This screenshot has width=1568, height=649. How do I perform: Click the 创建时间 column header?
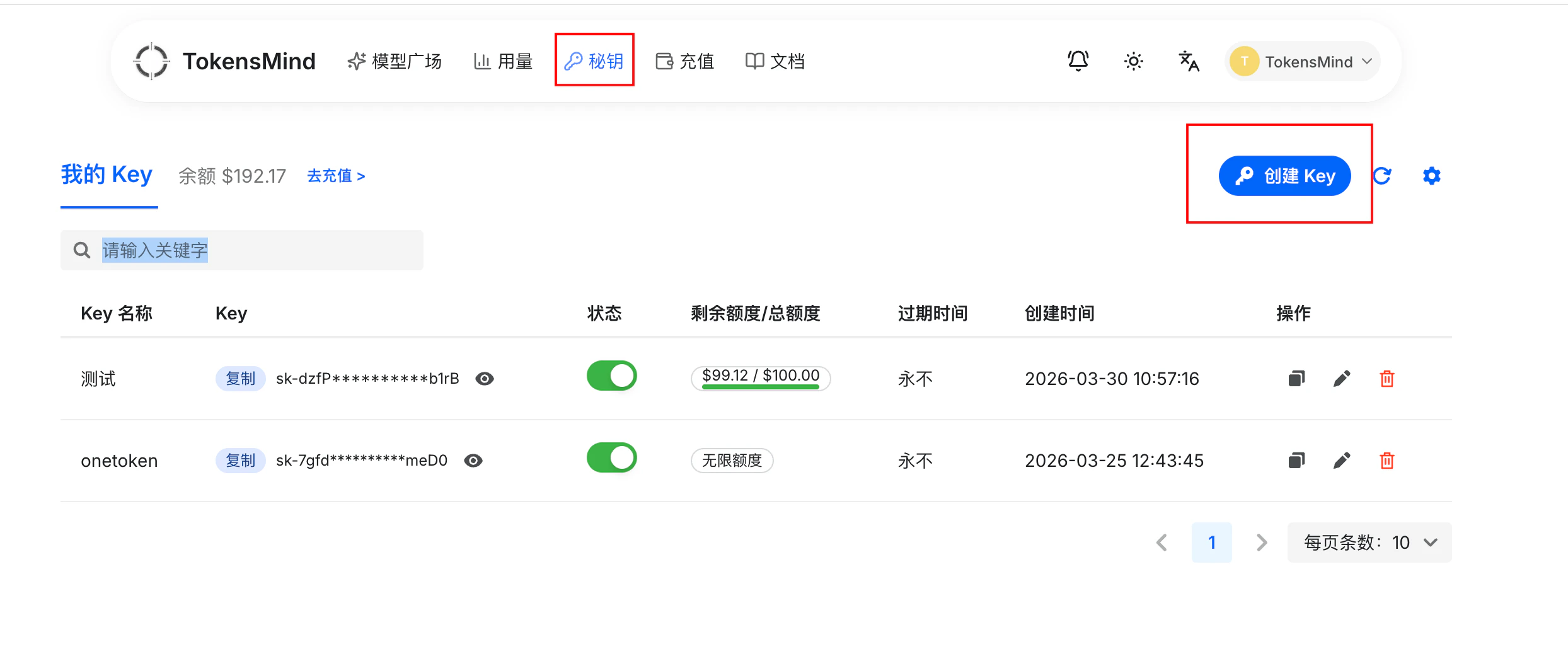click(x=1059, y=313)
